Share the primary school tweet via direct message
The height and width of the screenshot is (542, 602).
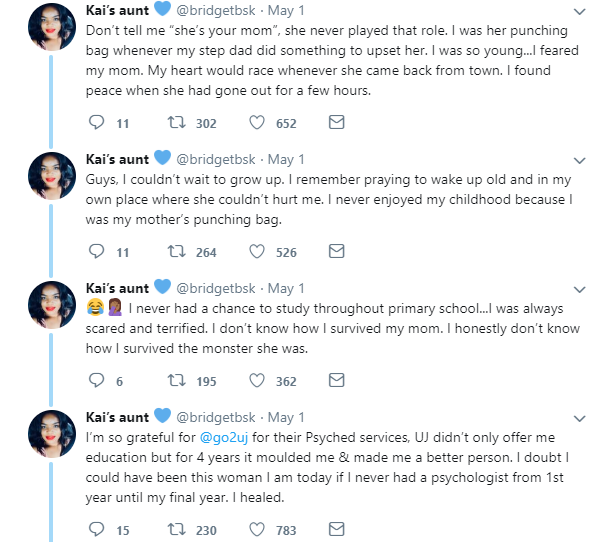point(337,380)
